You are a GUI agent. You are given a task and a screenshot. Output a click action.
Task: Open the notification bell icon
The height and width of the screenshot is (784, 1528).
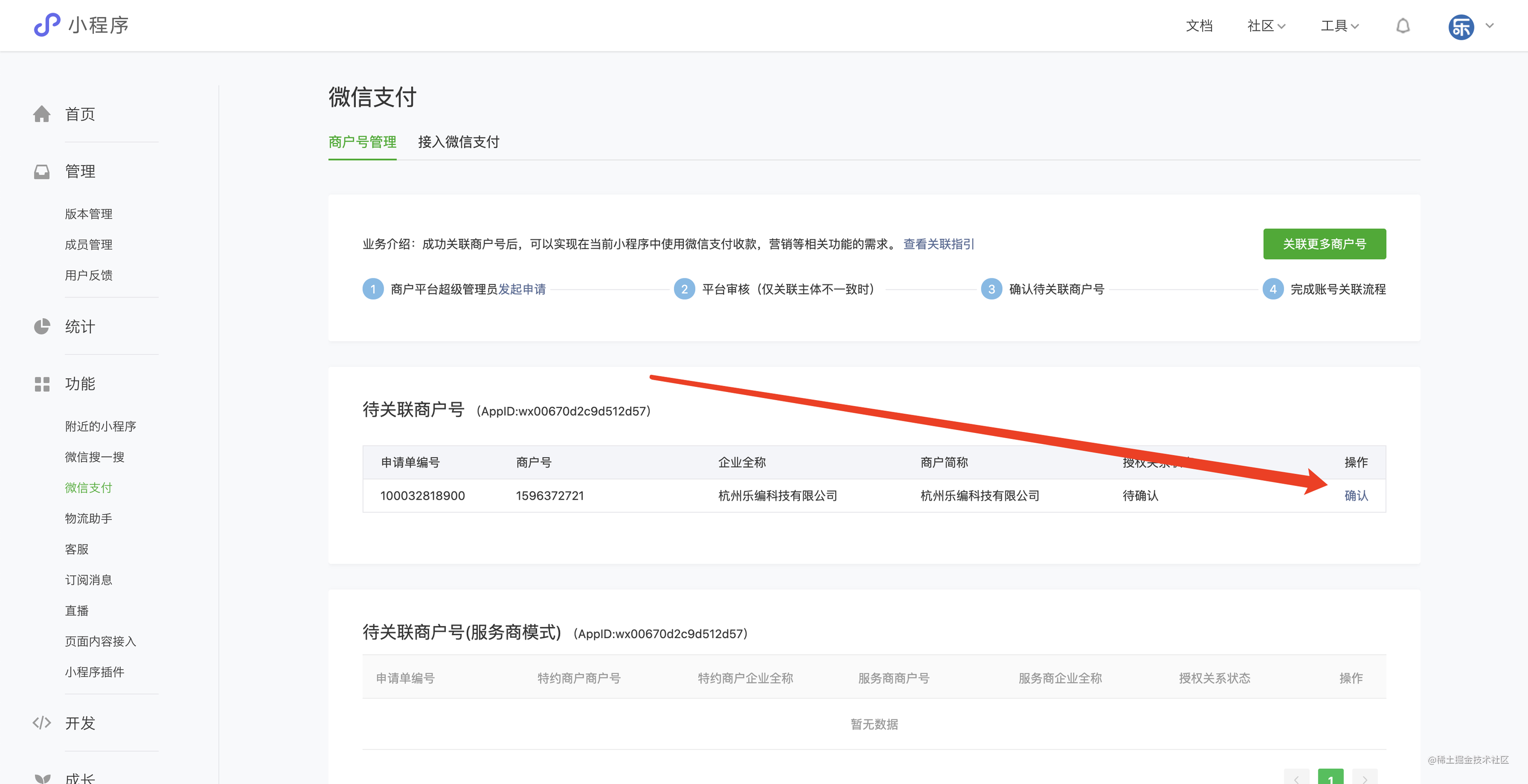click(x=1402, y=25)
